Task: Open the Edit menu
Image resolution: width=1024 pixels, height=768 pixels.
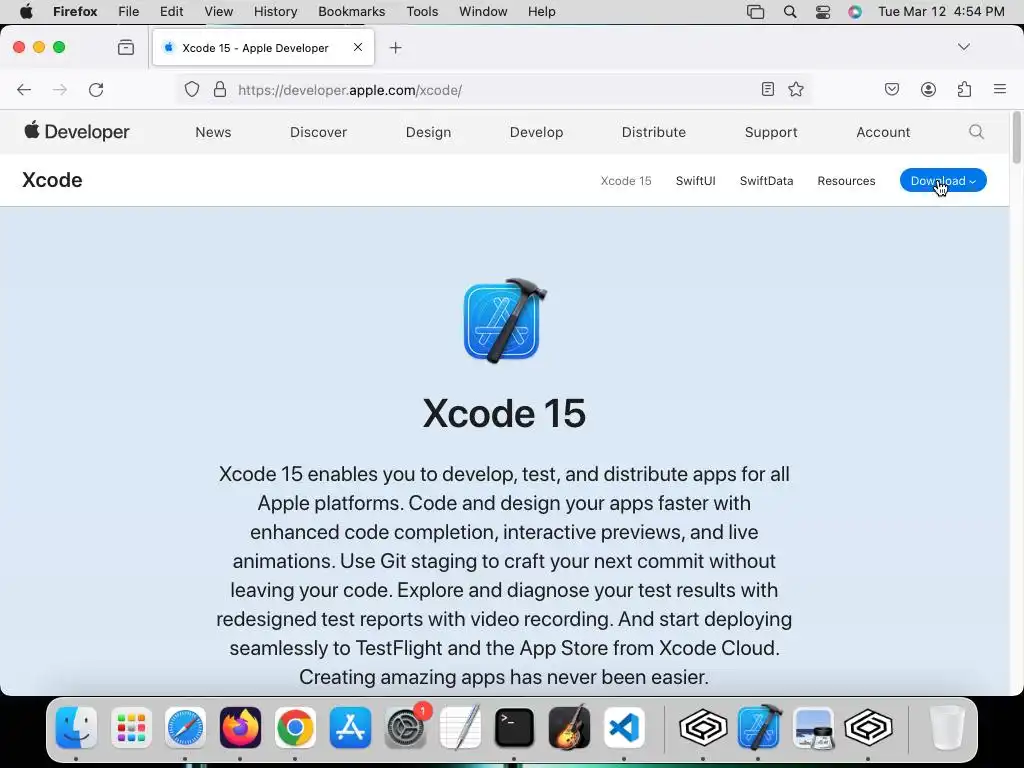Action: (172, 11)
